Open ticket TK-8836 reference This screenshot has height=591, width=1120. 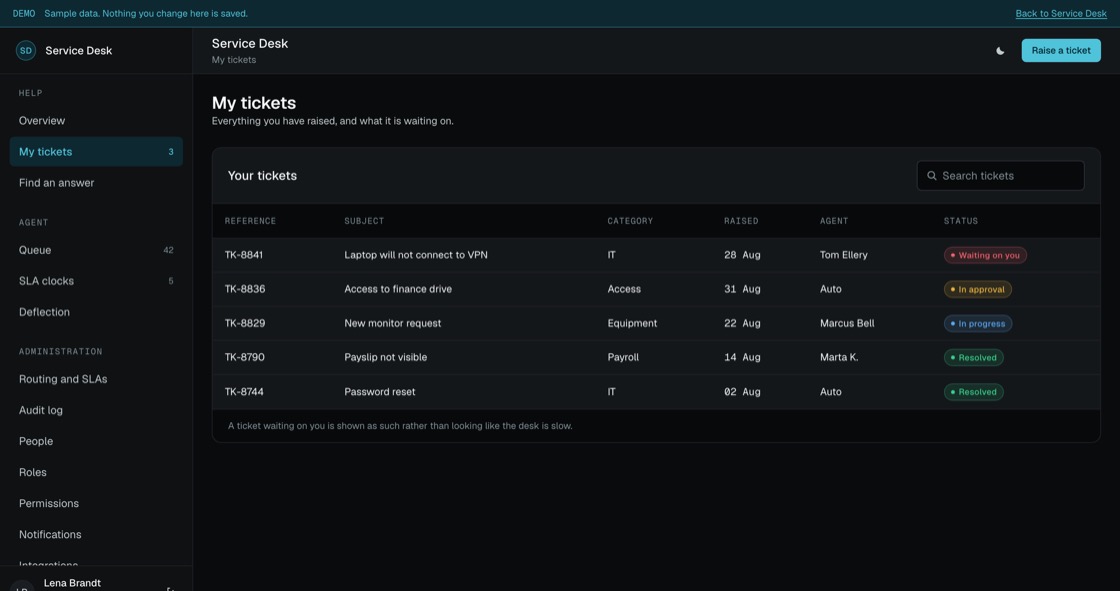(x=245, y=289)
